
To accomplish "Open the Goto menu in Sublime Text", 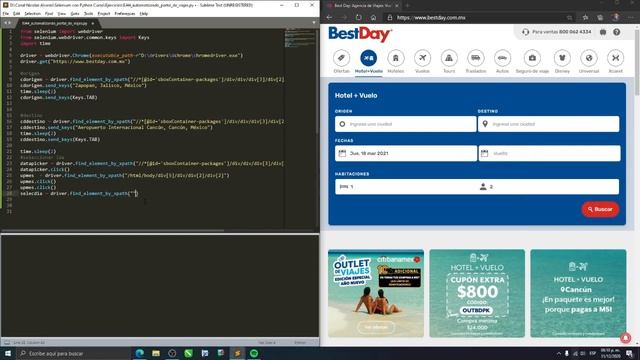I will [x=75, y=13].
